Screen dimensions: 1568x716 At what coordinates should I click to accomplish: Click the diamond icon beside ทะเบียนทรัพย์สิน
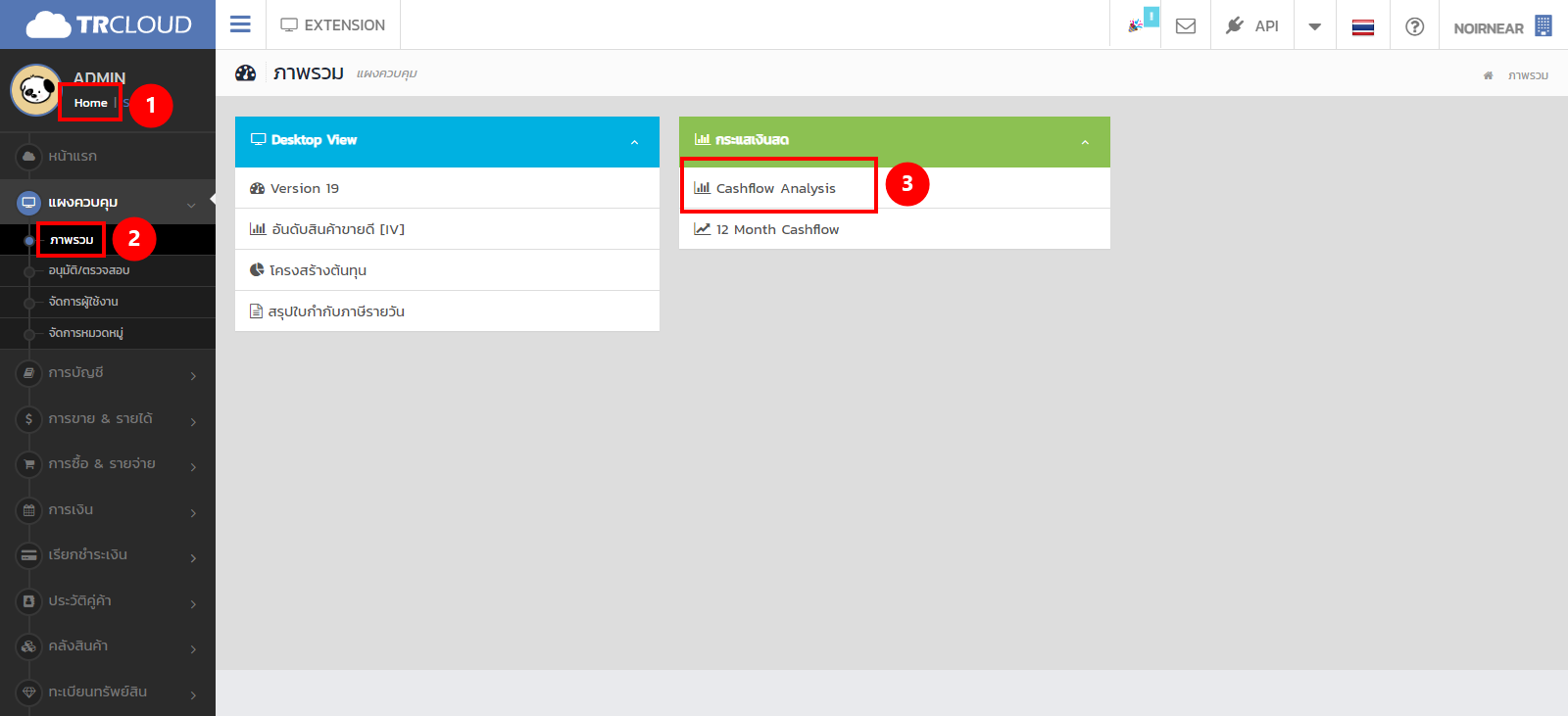click(28, 692)
